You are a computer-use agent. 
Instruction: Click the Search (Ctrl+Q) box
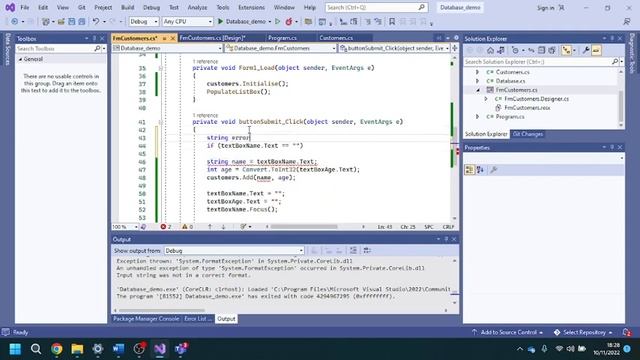[376, 7]
